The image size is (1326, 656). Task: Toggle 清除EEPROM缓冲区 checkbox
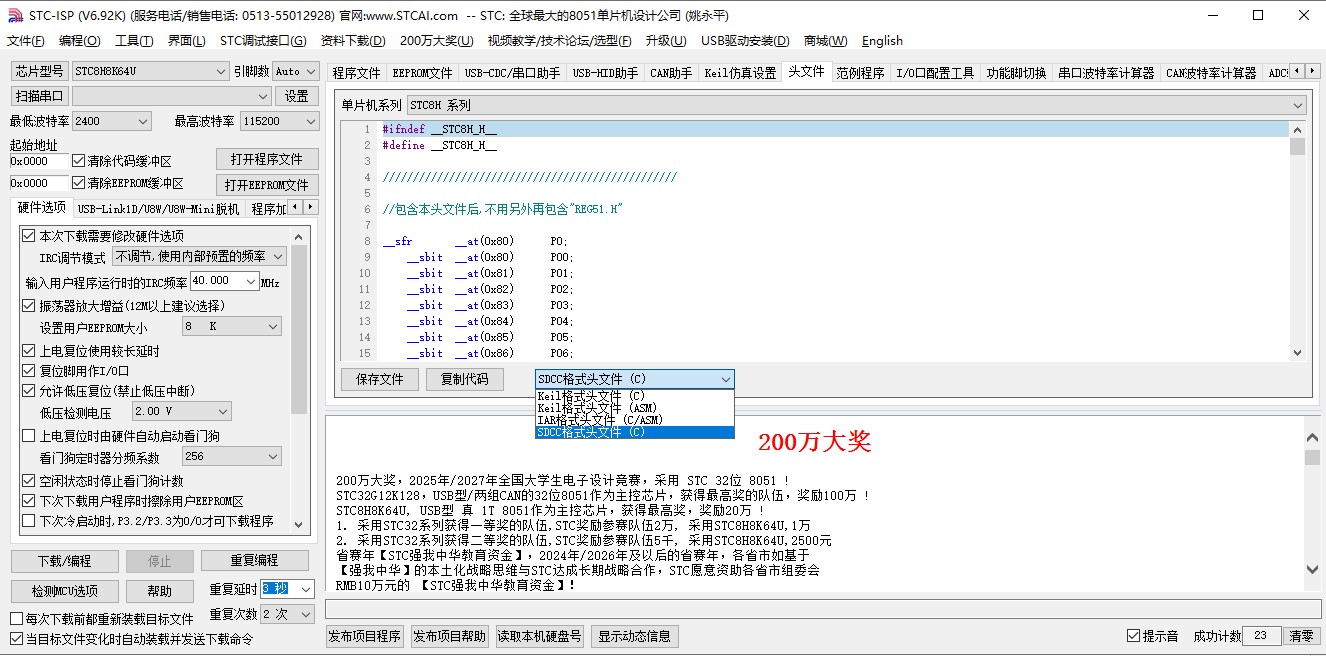(x=78, y=183)
